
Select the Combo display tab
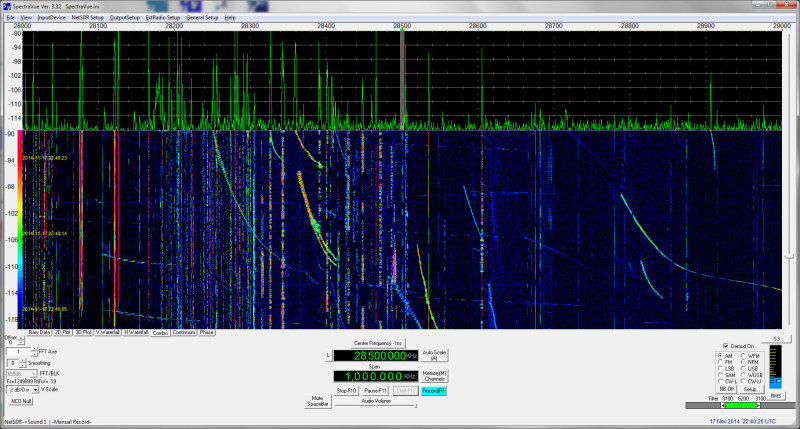[160, 333]
